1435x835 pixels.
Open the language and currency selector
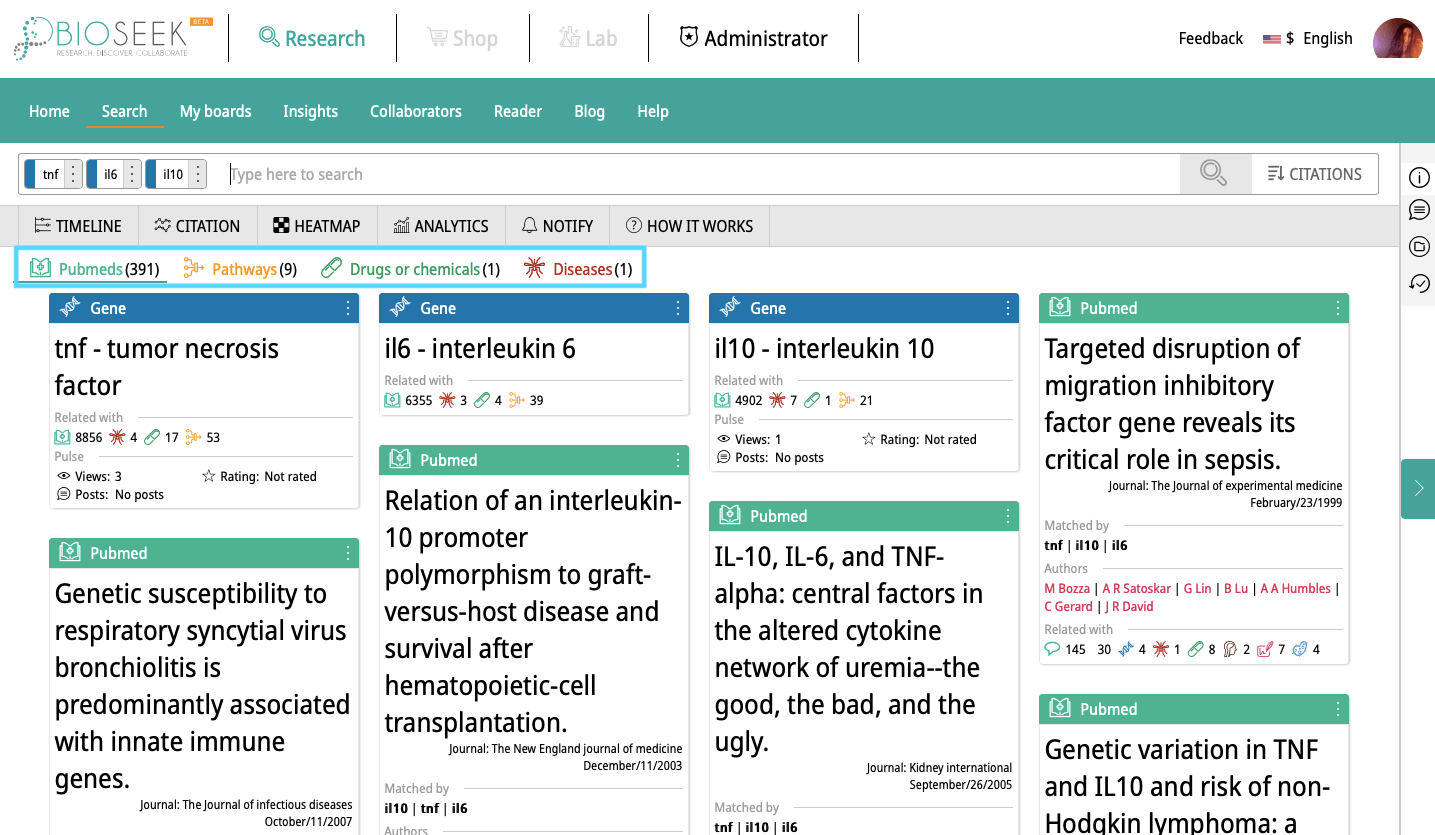coord(1307,39)
